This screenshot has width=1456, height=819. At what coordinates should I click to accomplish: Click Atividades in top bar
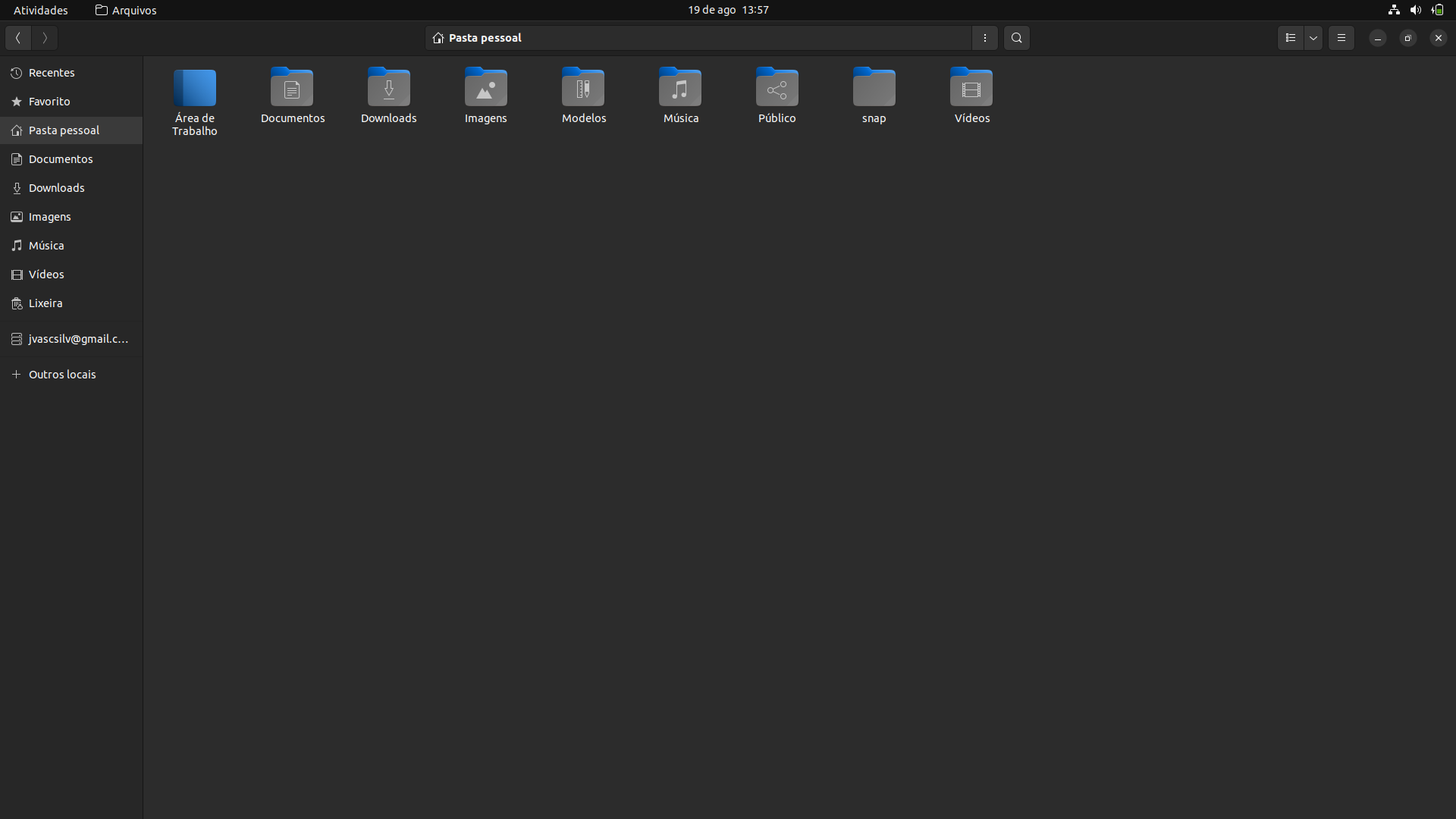click(40, 10)
